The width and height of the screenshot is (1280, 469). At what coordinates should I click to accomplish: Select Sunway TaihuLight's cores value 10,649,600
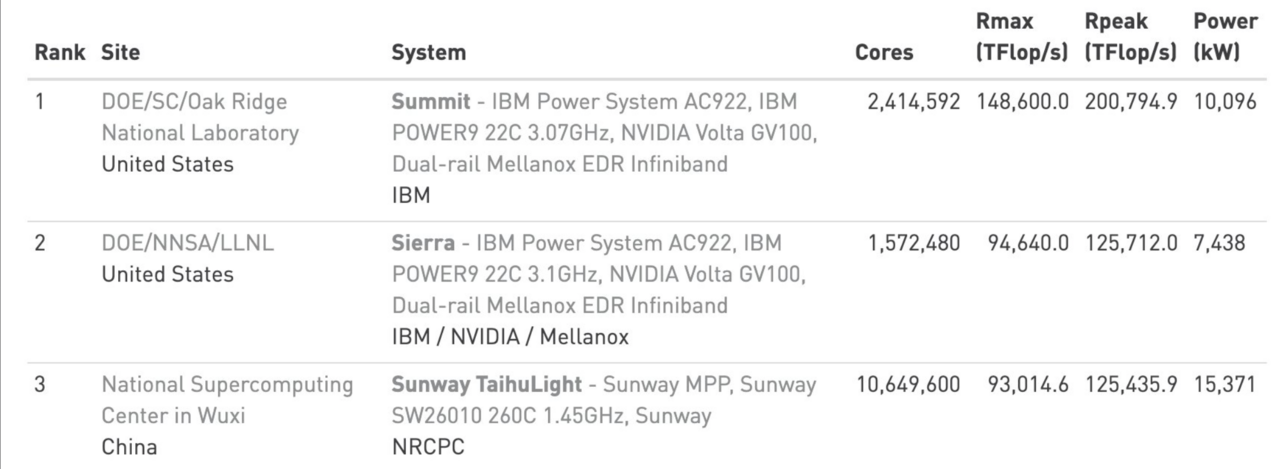pos(908,384)
